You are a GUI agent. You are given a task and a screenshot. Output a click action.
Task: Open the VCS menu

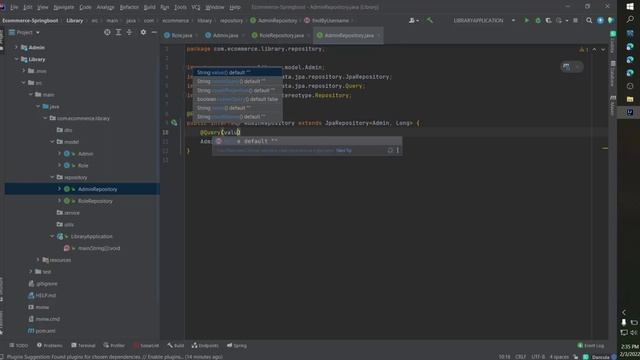pyautogui.click(x=196, y=7)
